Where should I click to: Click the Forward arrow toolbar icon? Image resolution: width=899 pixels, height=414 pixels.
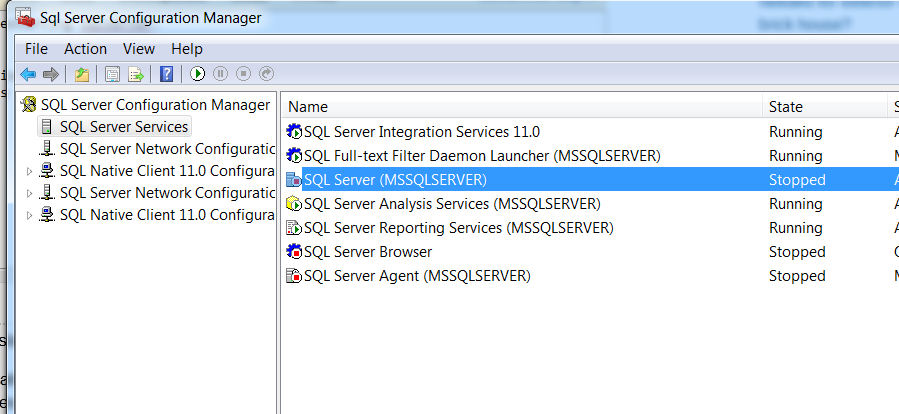(x=51, y=74)
